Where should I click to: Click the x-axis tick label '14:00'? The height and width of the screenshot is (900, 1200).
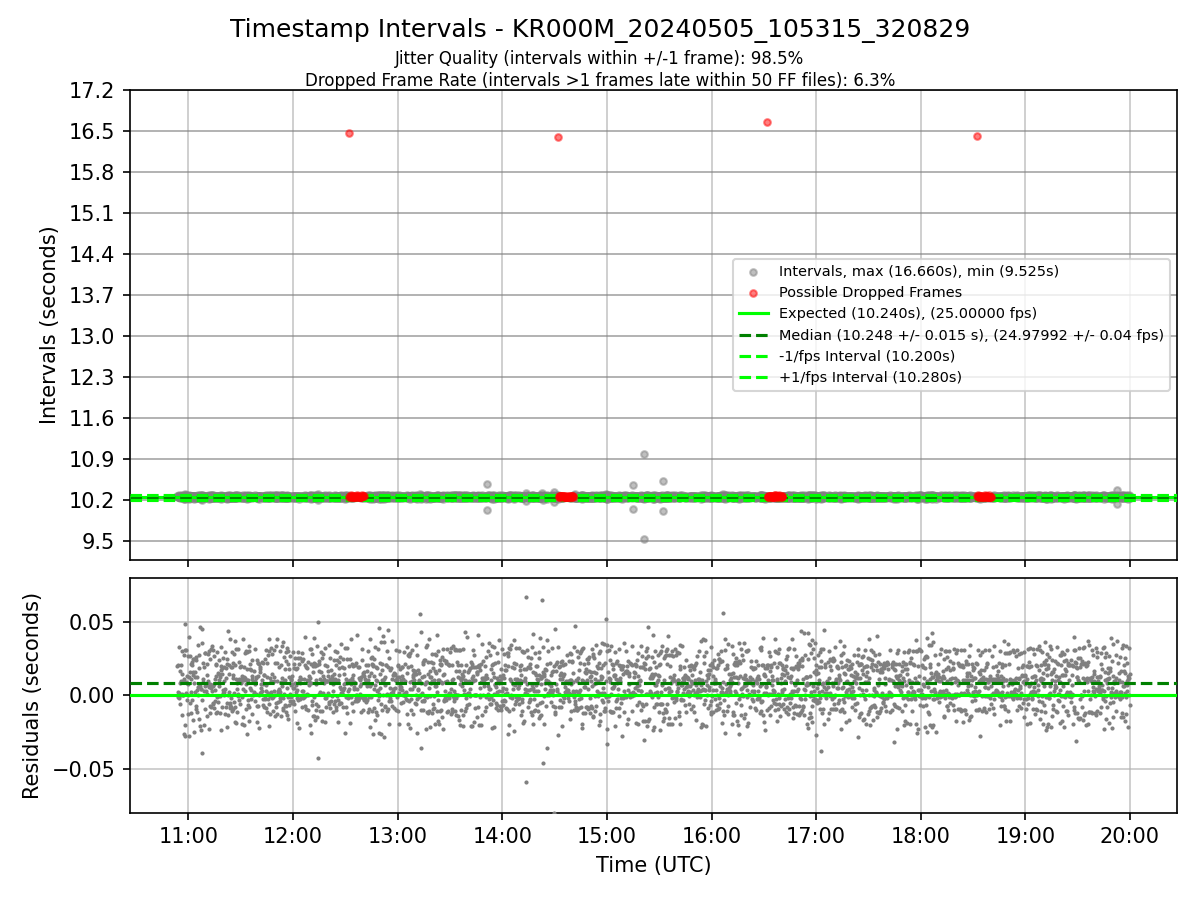coord(502,835)
